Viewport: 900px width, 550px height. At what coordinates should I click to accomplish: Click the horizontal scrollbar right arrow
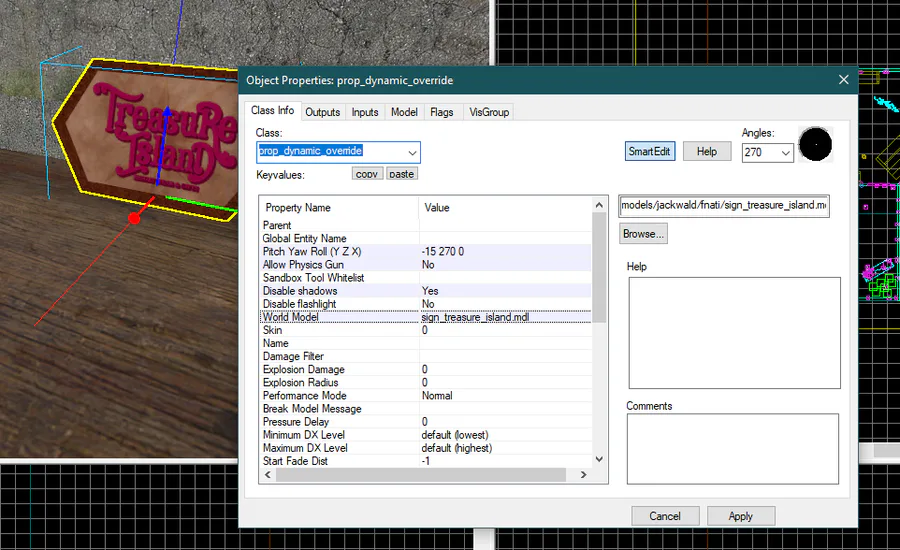click(584, 475)
